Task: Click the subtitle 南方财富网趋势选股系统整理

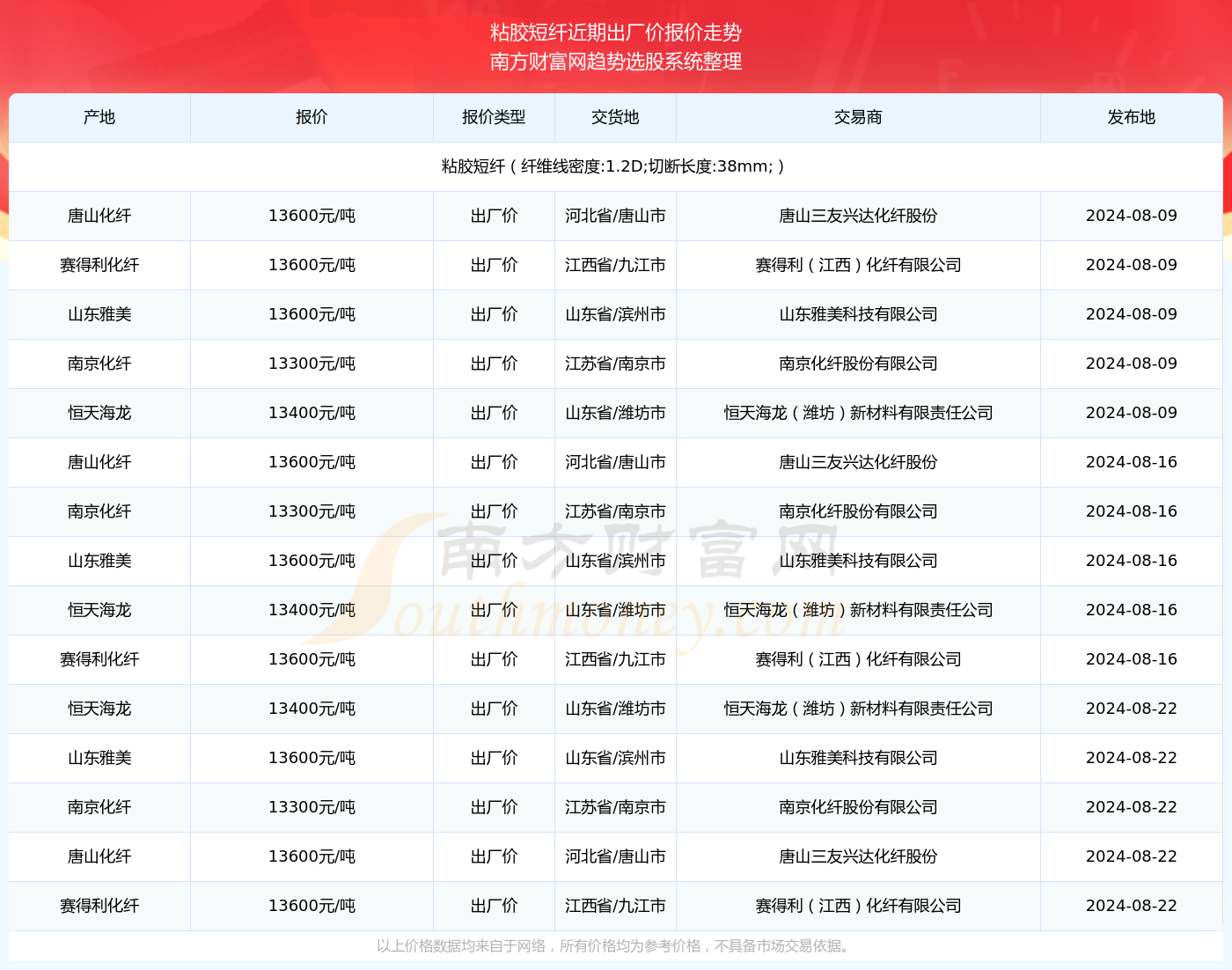Action: pos(616,62)
